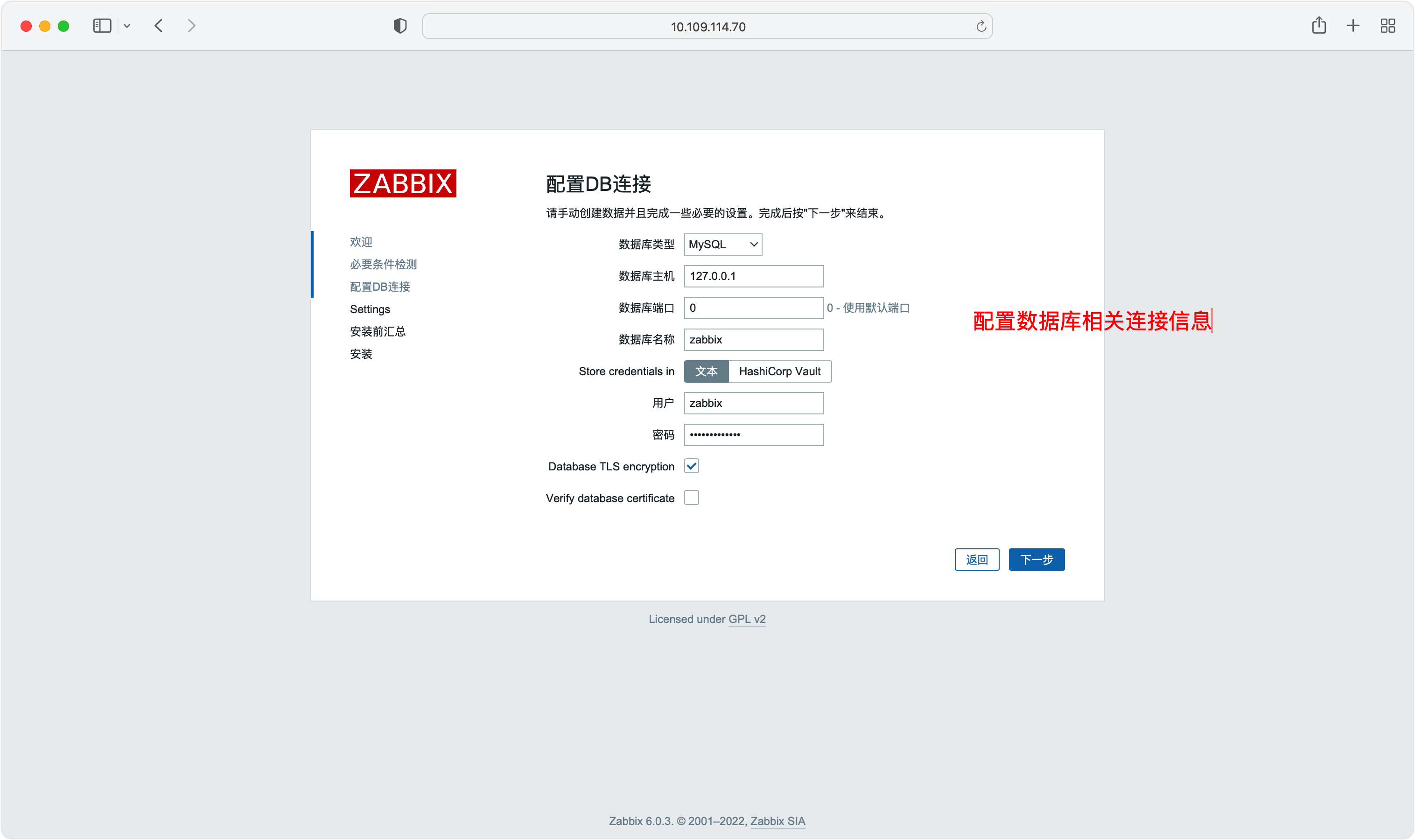Open the Zabbix SIA link
This screenshot has width=1415, height=840.
click(x=777, y=821)
